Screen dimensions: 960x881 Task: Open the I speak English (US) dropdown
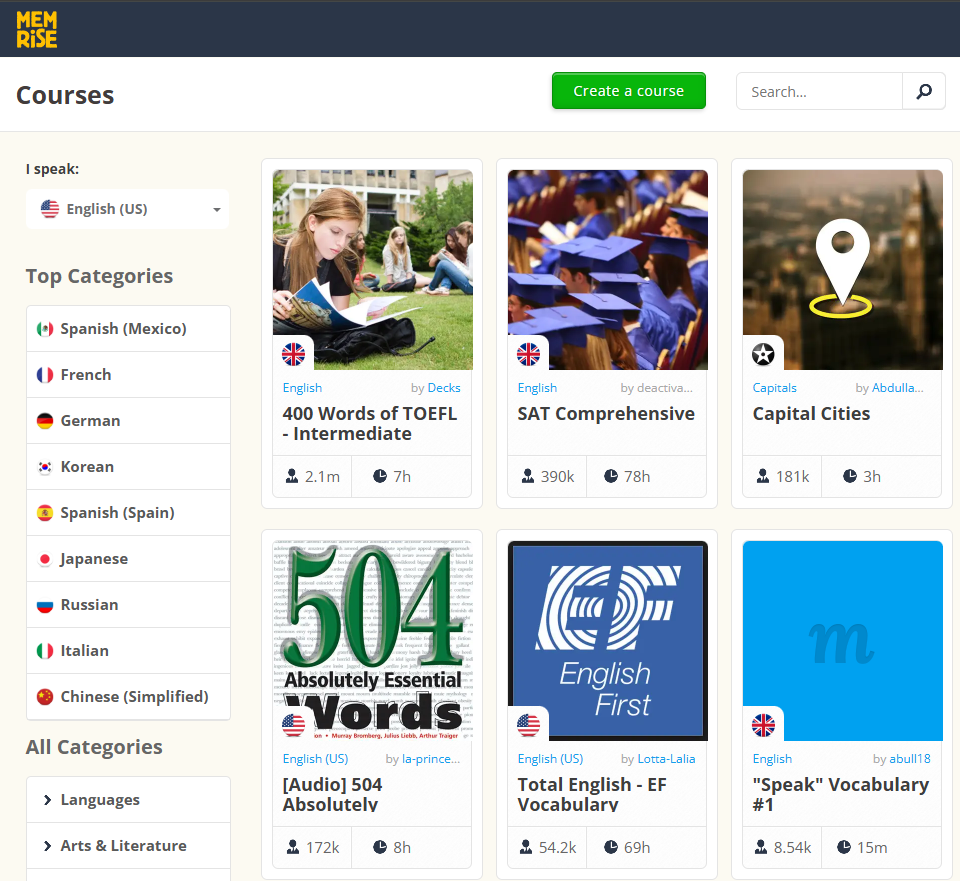pos(128,209)
